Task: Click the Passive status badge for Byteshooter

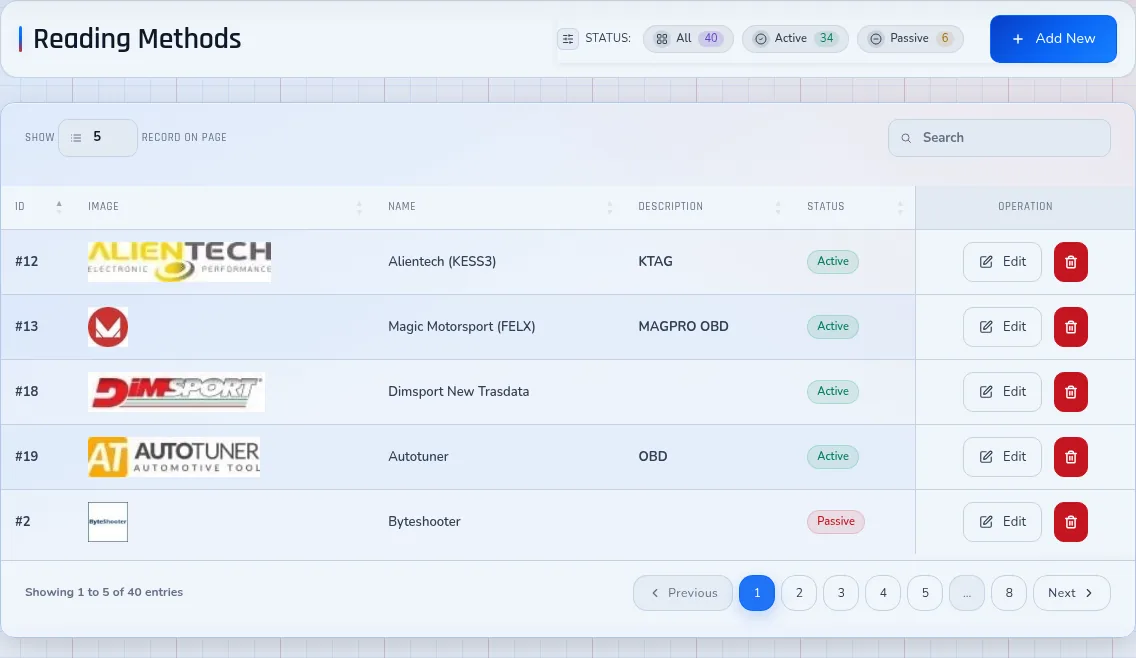Action: tap(836, 522)
